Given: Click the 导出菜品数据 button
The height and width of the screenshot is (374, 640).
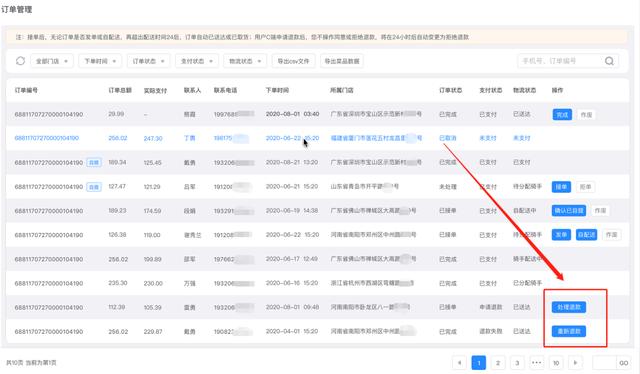Looking at the screenshot, I should tap(342, 61).
